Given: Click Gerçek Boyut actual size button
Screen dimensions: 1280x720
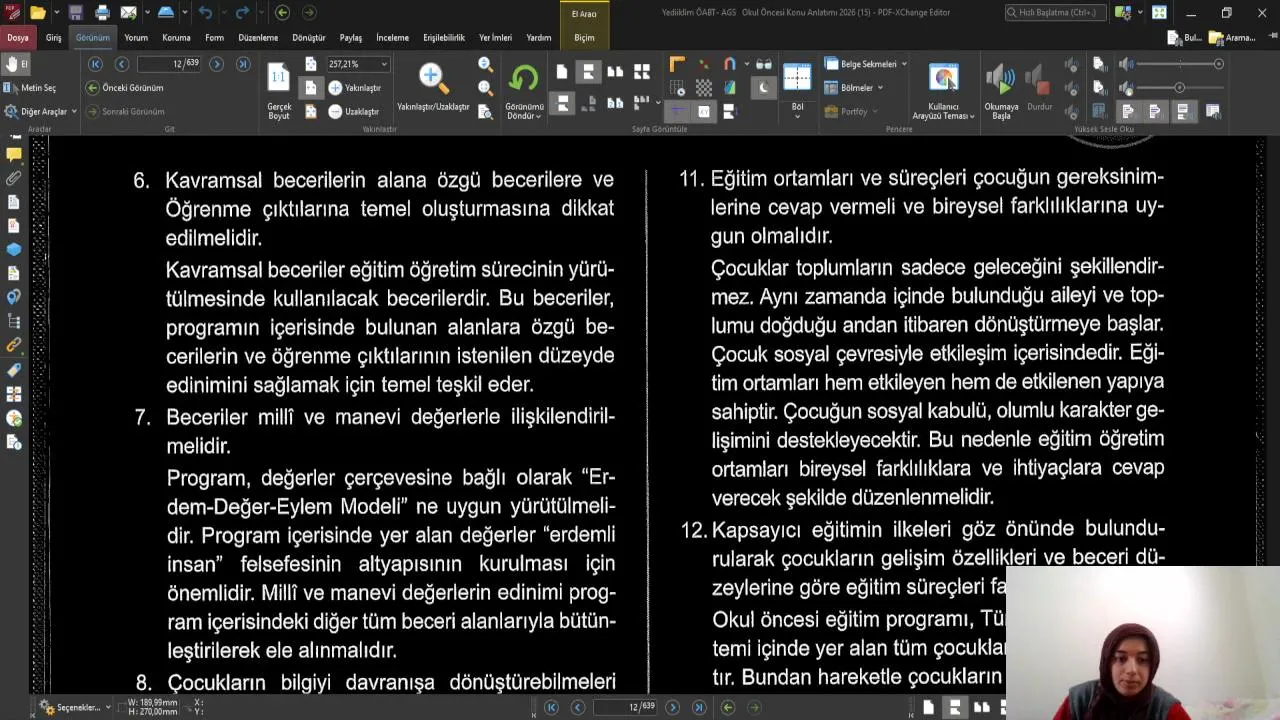Looking at the screenshot, I should (279, 92).
